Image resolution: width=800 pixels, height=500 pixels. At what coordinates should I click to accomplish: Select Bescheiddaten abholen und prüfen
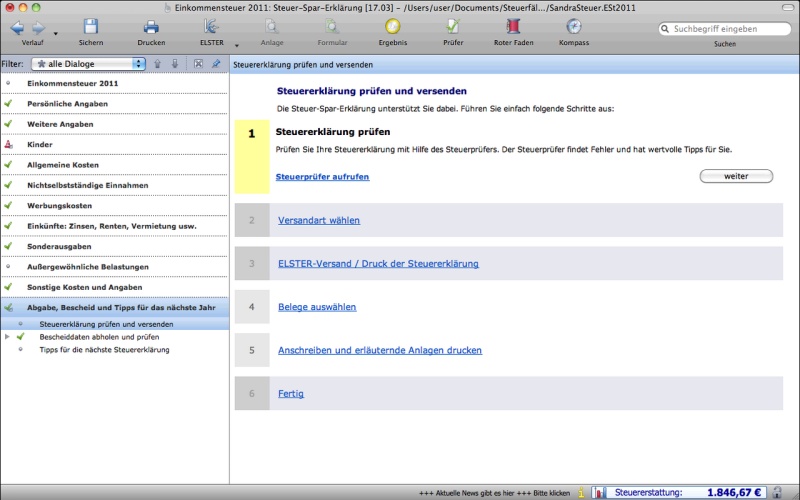(x=99, y=337)
